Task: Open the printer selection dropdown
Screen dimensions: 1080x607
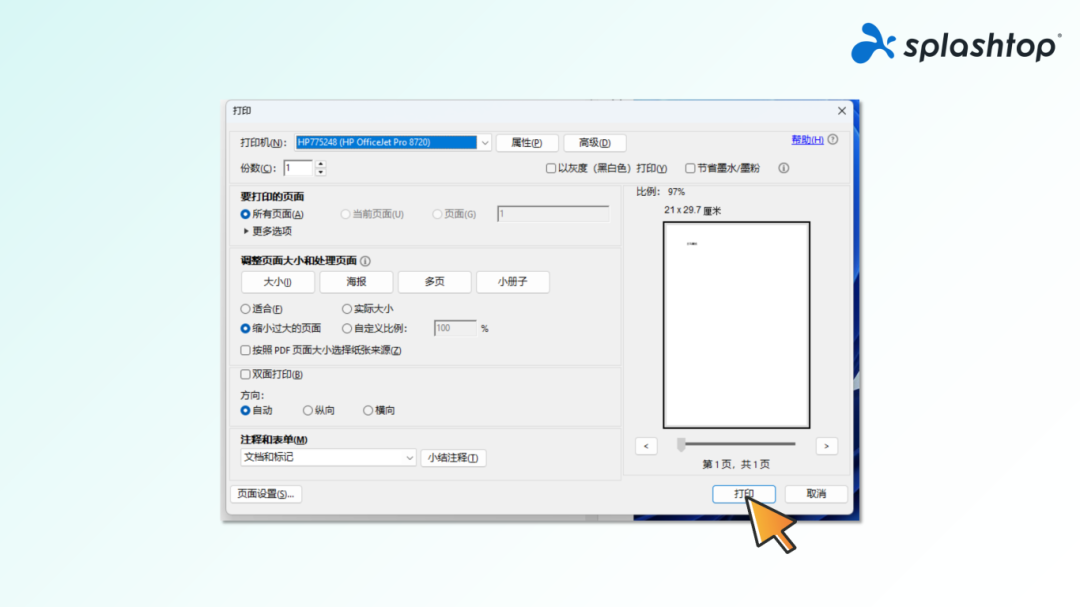Action: 485,142
